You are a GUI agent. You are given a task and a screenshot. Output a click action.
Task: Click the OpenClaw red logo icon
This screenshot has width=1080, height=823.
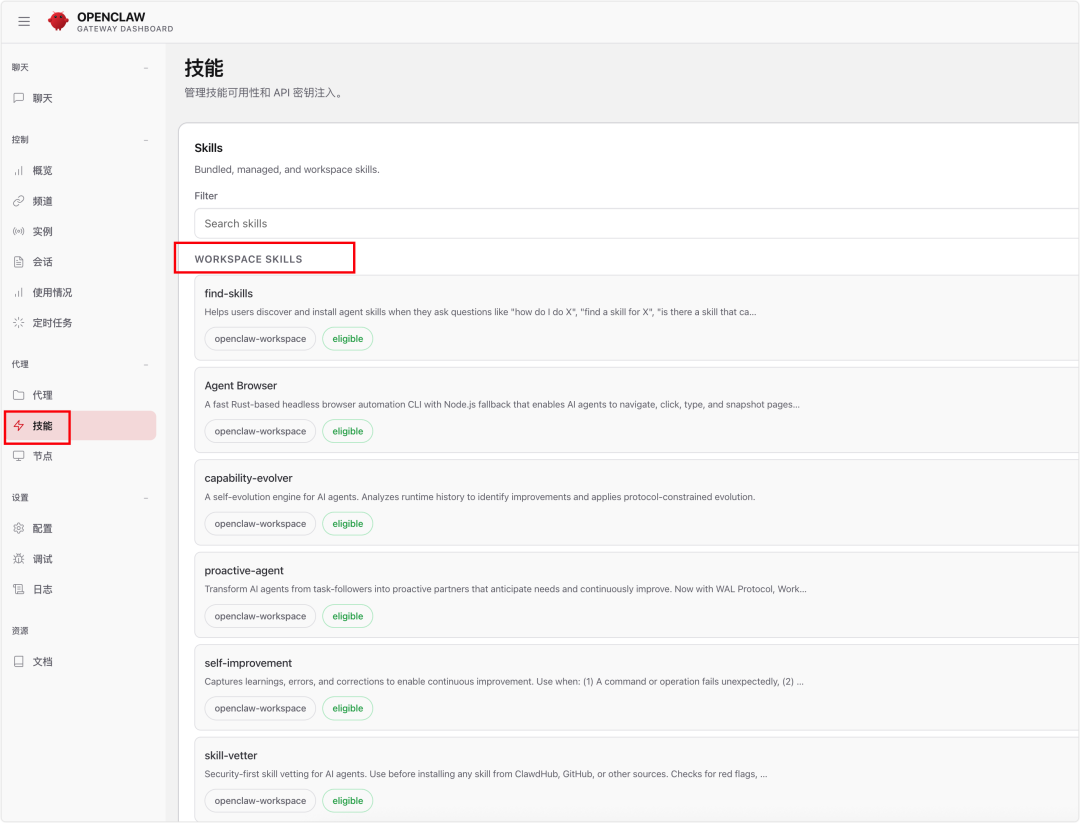(59, 21)
